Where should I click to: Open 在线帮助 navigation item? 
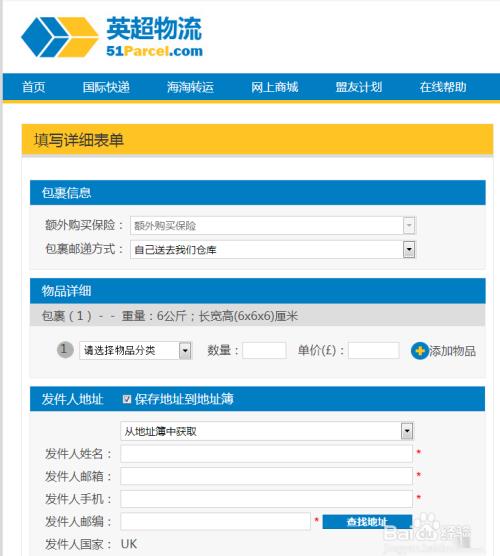[443, 87]
